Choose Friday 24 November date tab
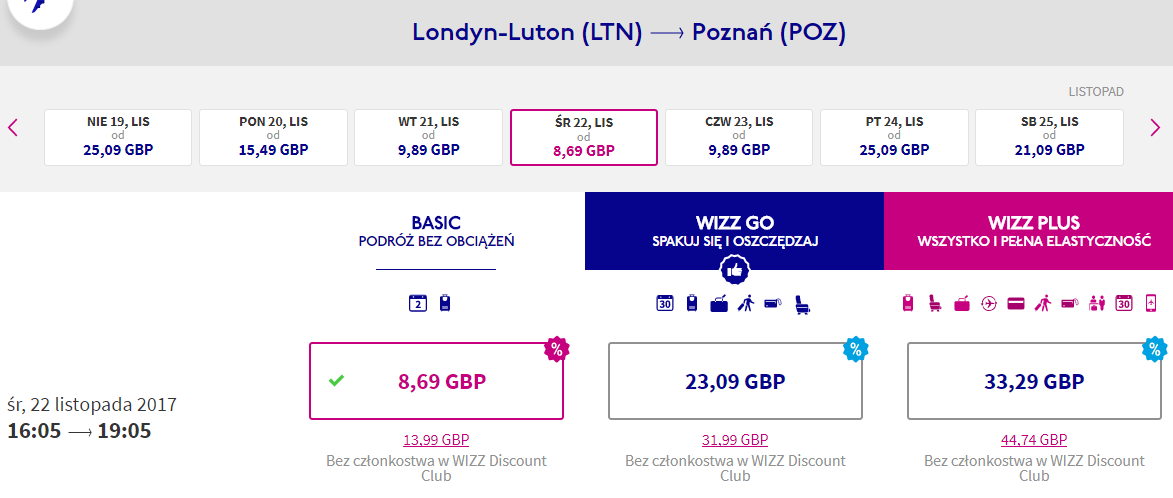 (x=894, y=138)
